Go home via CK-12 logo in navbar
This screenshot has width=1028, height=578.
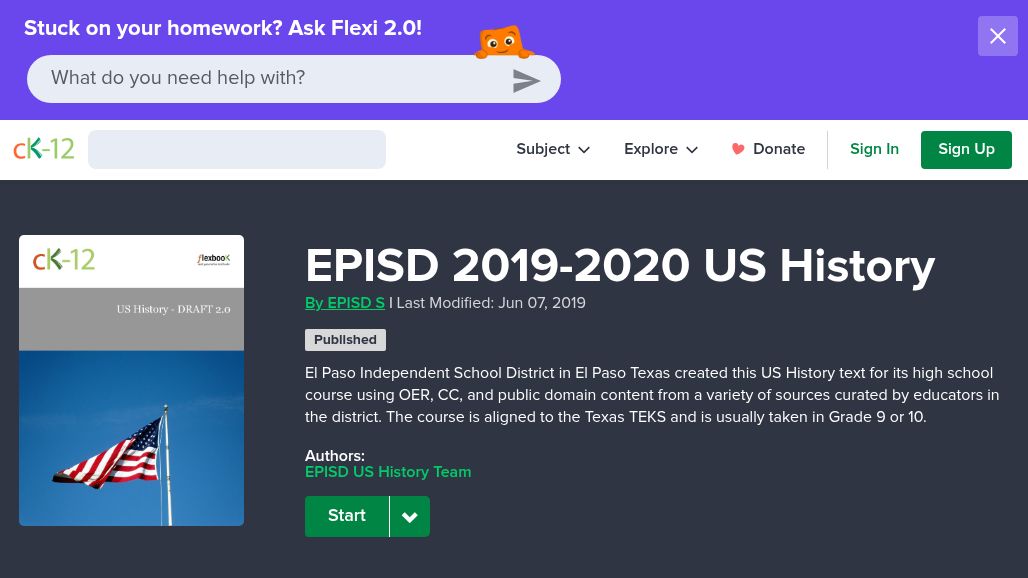44,149
